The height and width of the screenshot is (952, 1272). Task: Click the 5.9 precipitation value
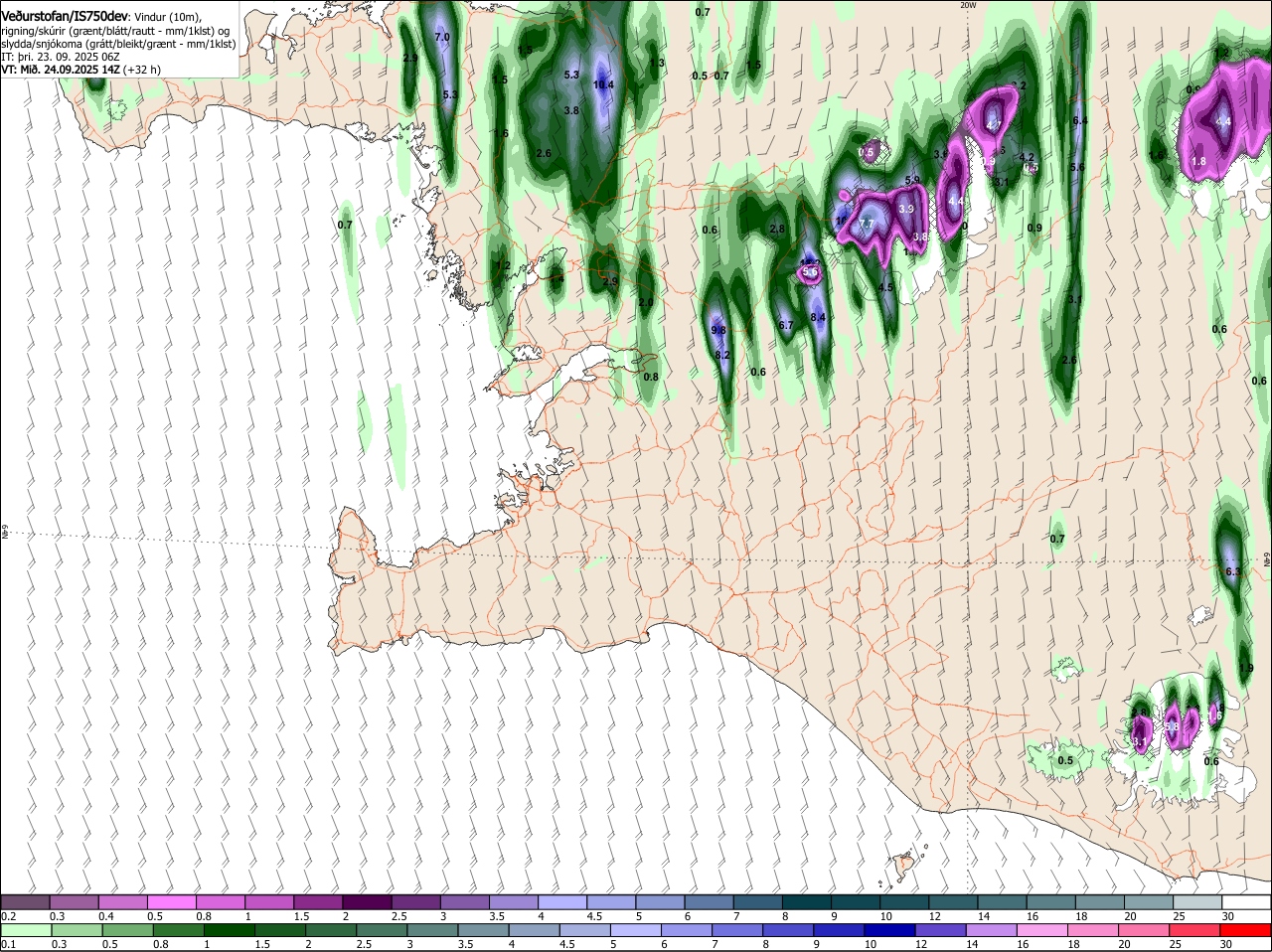[x=913, y=180]
